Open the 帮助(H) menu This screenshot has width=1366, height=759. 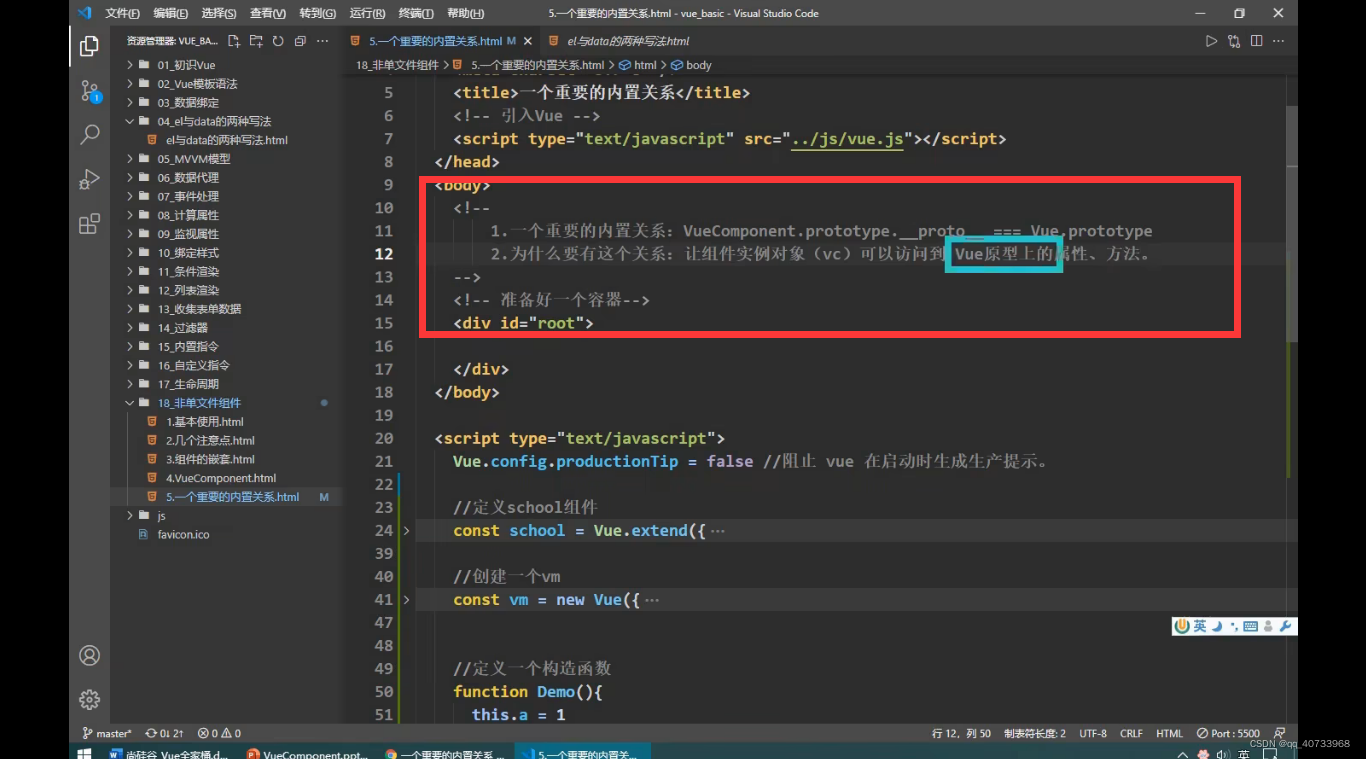[465, 13]
